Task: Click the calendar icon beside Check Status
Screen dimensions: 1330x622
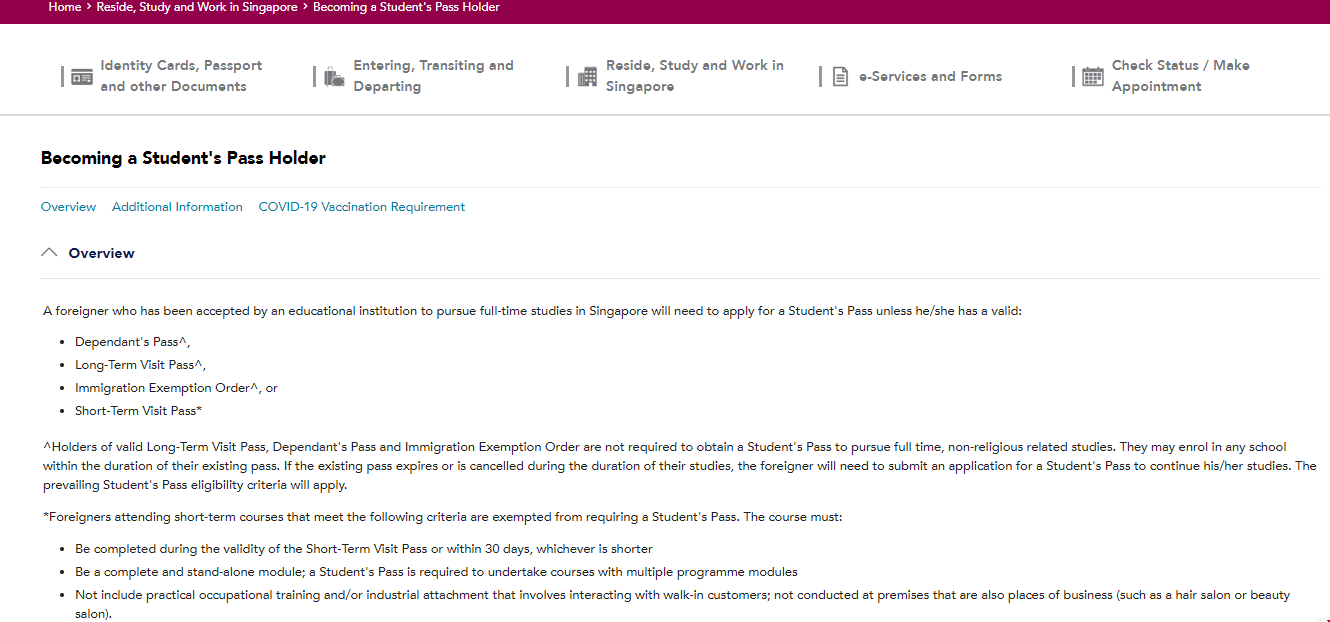Action: pyautogui.click(x=1093, y=77)
